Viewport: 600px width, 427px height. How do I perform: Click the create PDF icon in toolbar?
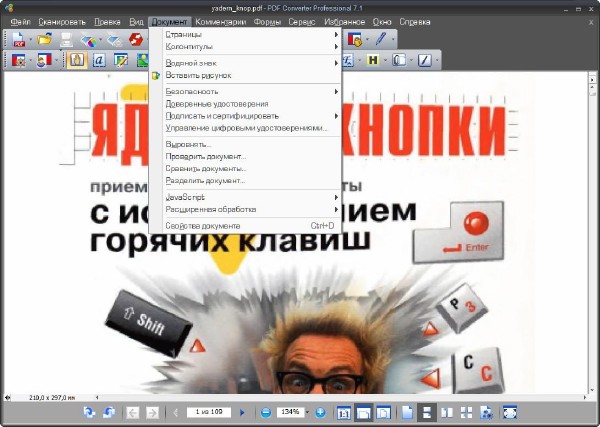click(x=17, y=39)
